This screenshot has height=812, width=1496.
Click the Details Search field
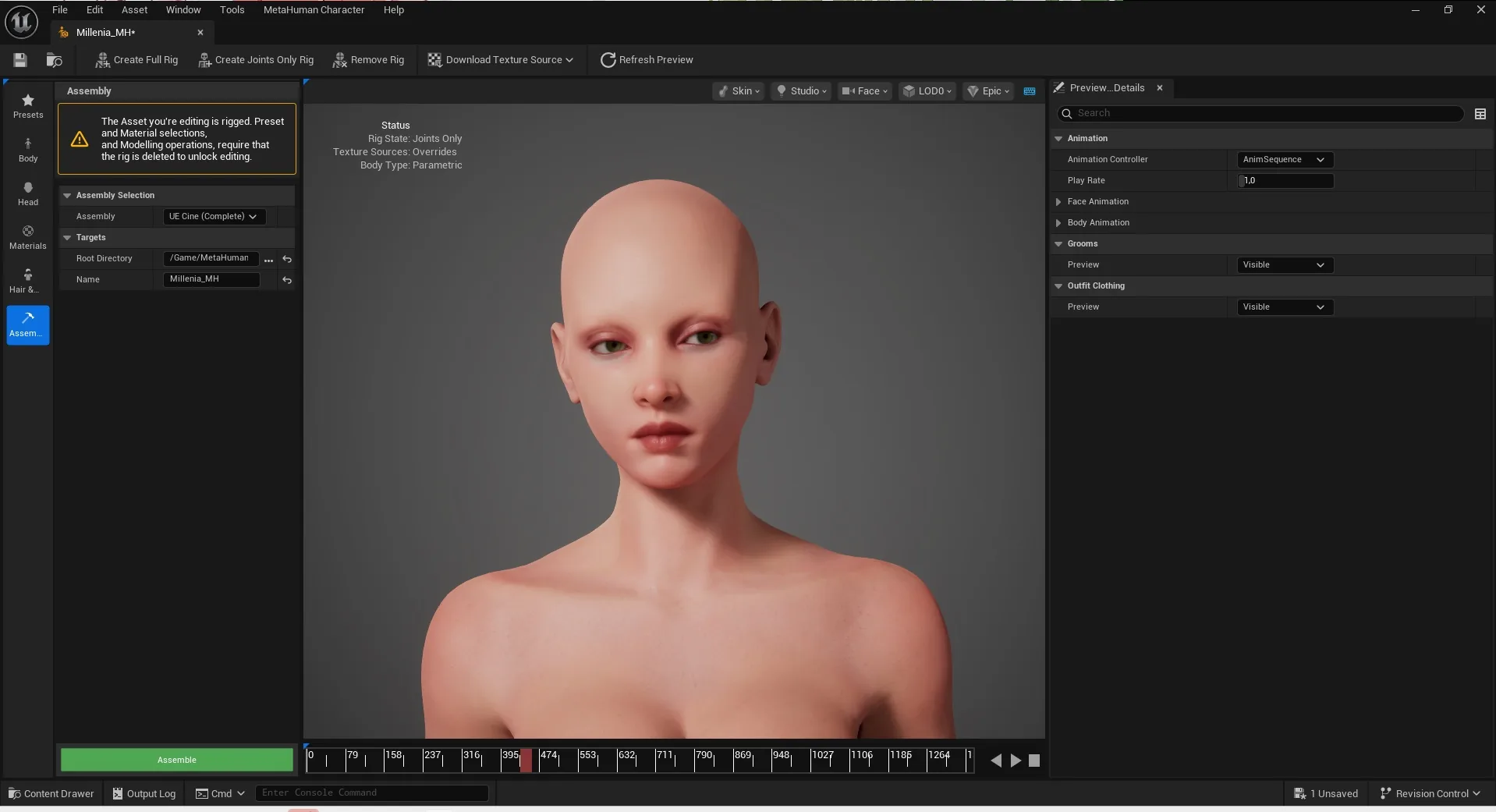click(1260, 114)
